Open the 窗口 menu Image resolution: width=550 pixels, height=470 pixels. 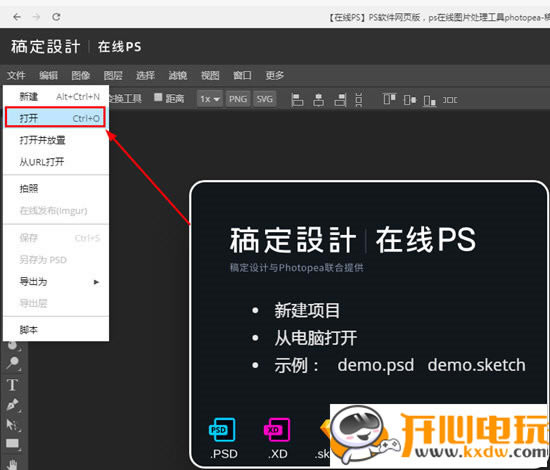242,75
